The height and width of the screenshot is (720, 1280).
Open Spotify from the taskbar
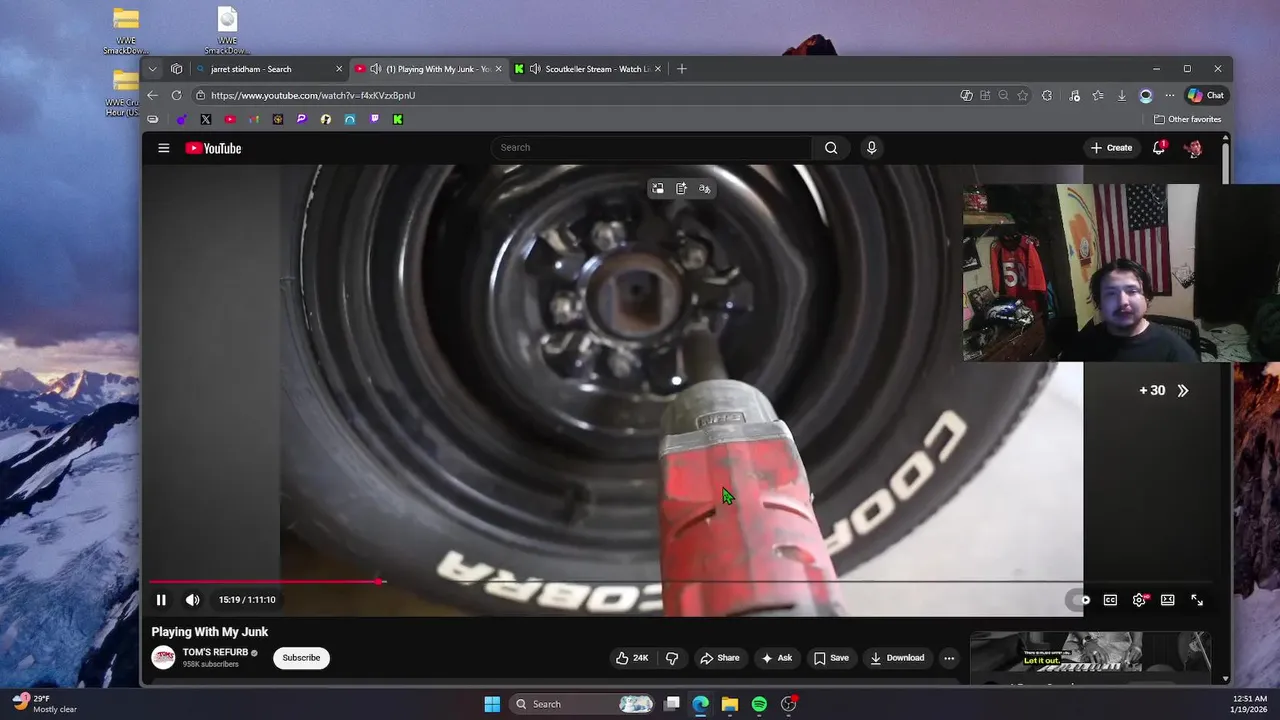pyautogui.click(x=759, y=704)
